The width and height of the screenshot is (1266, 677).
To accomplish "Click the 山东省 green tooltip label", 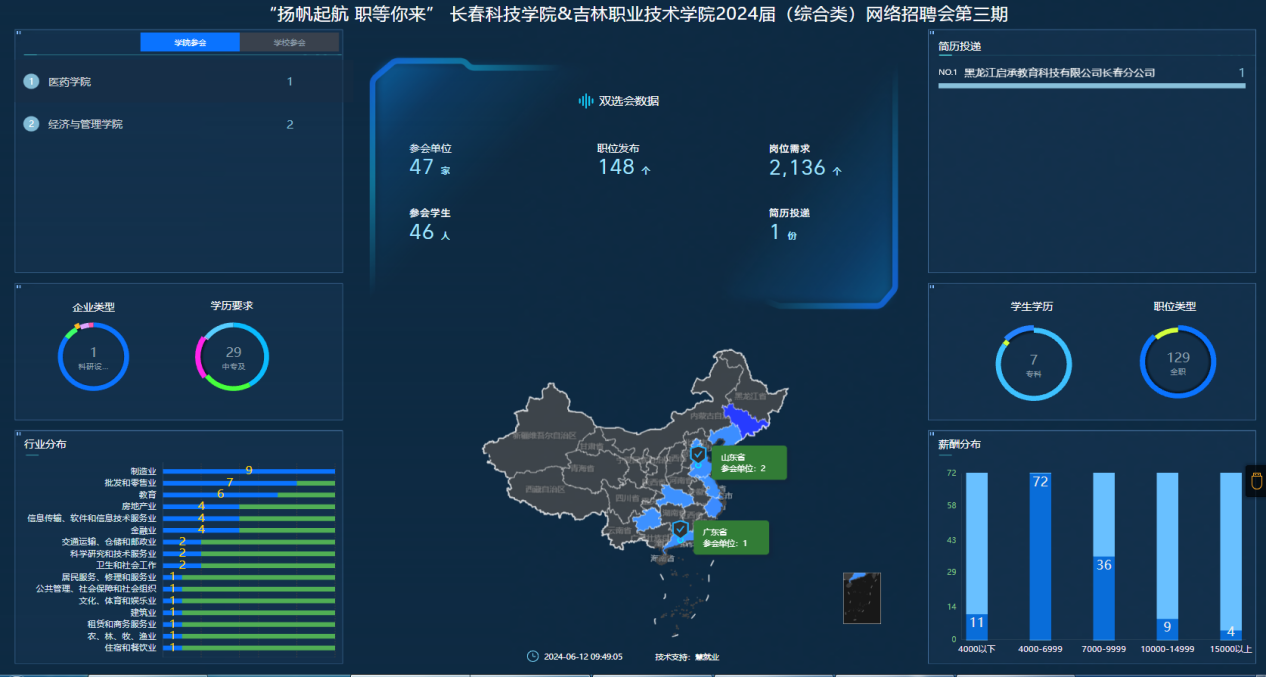I will [x=748, y=462].
